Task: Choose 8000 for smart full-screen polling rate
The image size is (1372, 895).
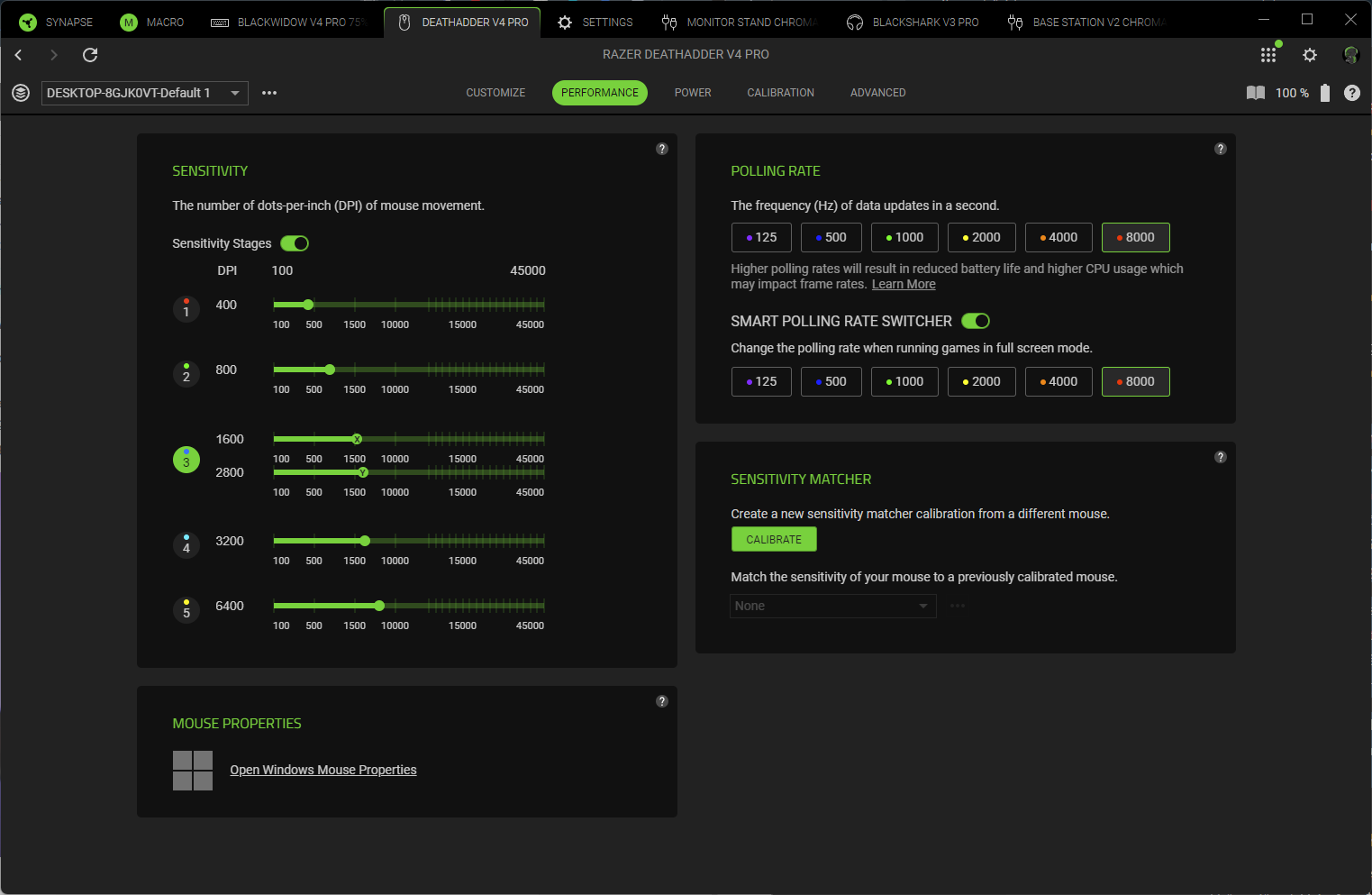Action: 1135,381
